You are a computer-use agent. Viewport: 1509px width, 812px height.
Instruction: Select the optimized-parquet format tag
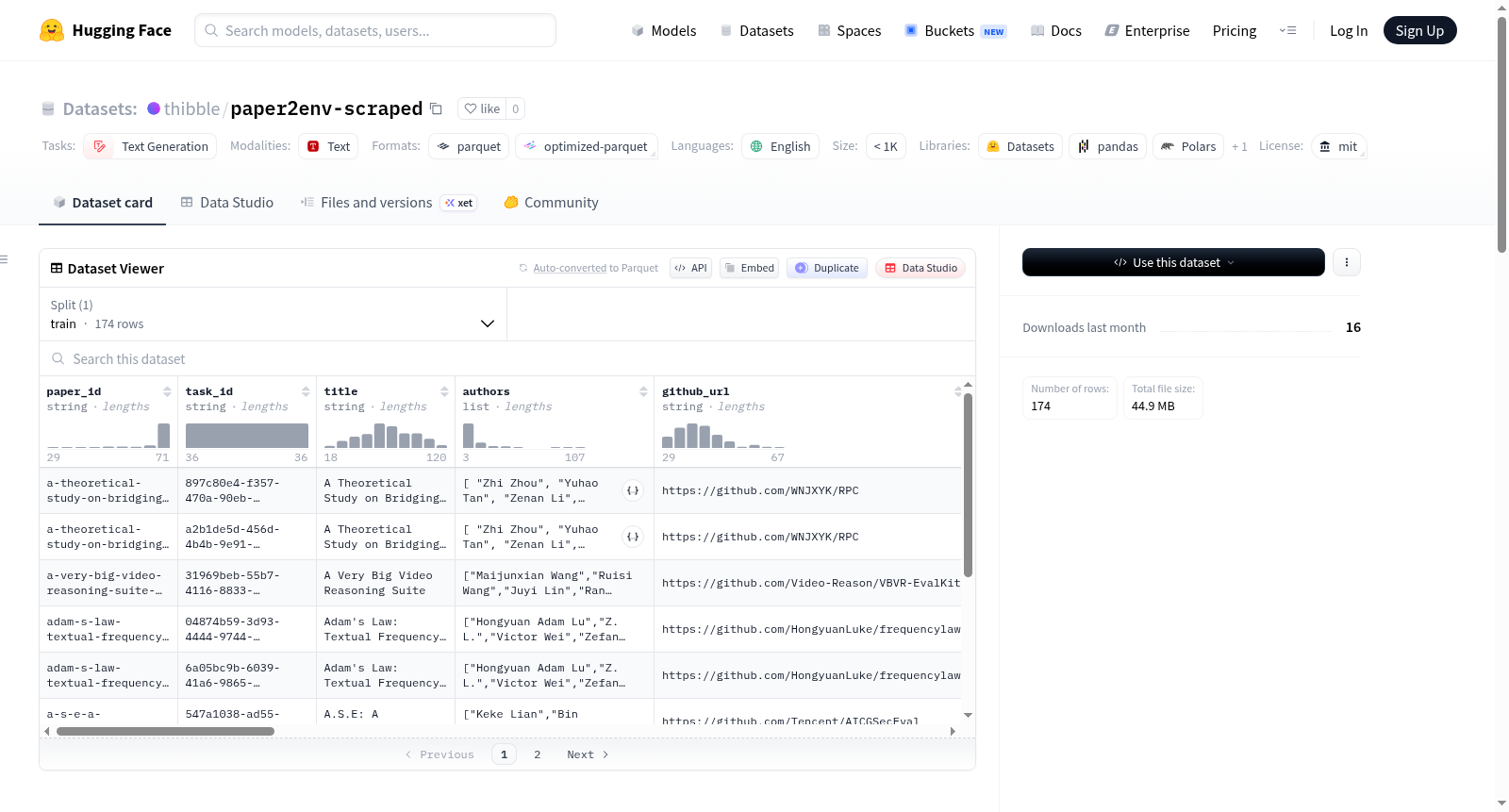[587, 146]
